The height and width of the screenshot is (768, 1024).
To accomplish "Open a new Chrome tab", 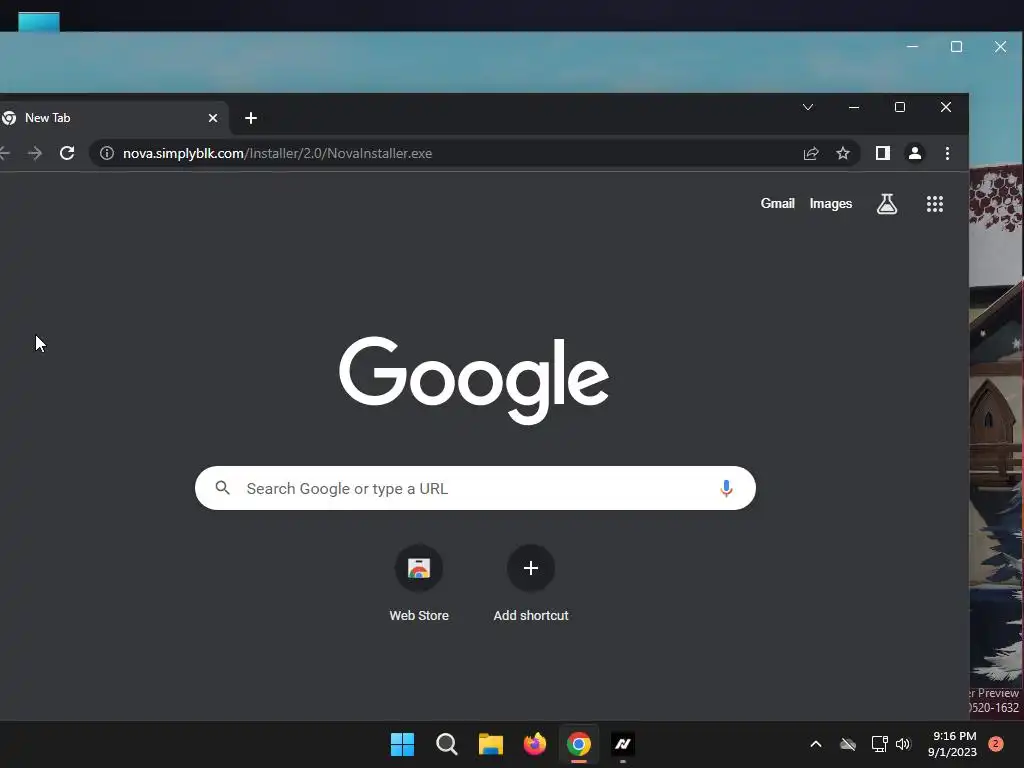I will pyautogui.click(x=251, y=118).
